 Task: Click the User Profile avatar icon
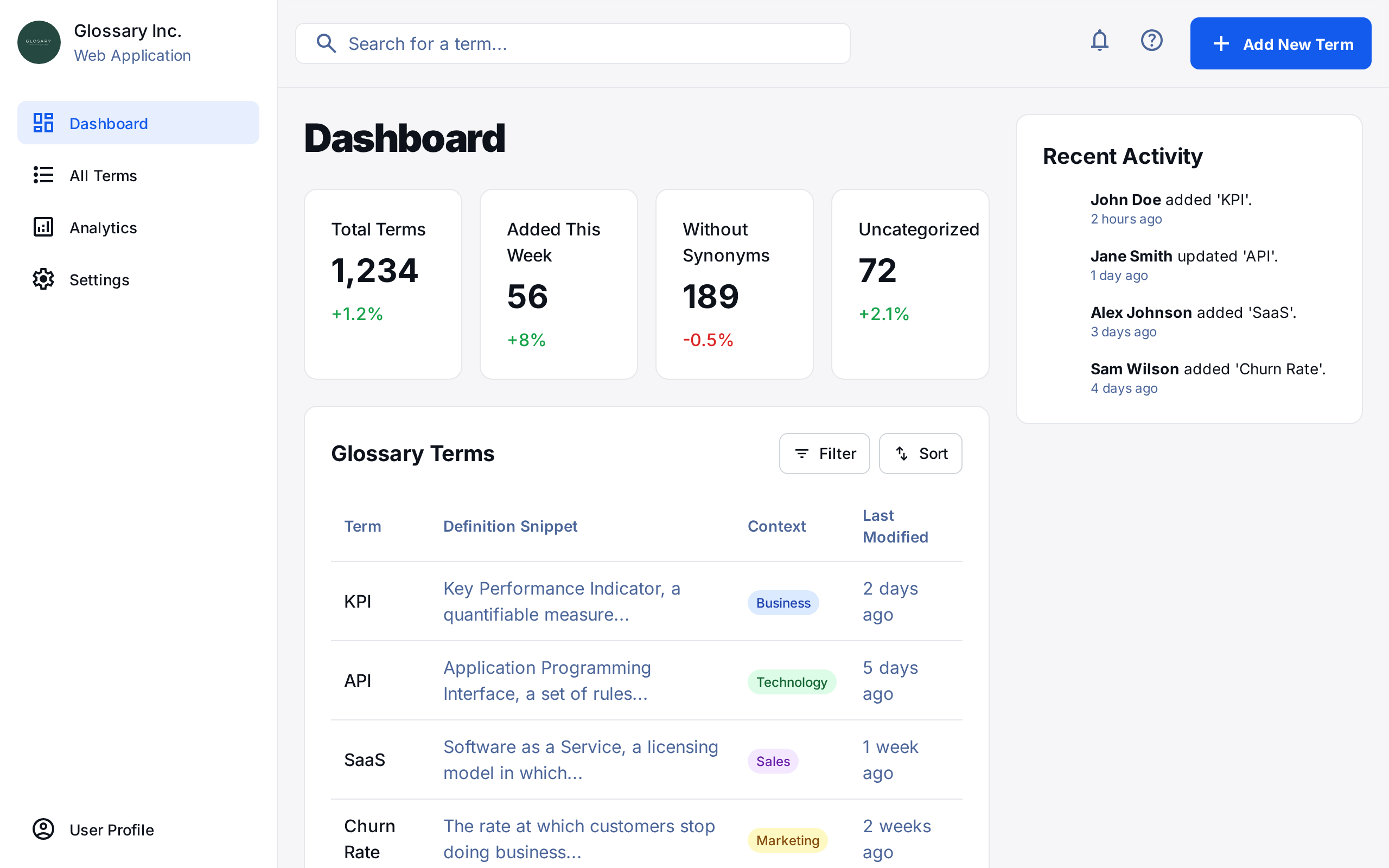43,829
